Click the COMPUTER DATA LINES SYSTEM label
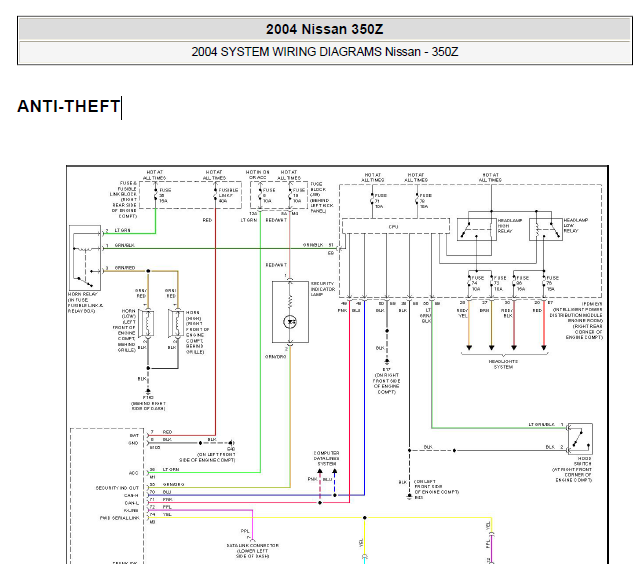 [x=326, y=458]
